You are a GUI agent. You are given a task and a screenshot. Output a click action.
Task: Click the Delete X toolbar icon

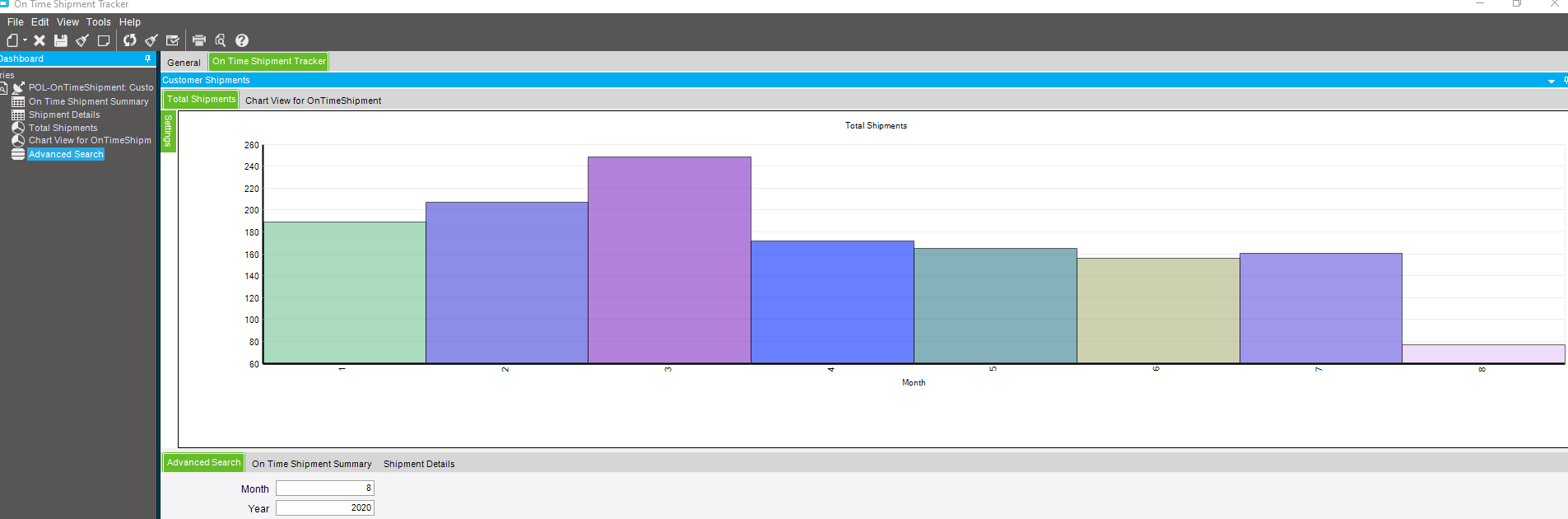pos(39,40)
